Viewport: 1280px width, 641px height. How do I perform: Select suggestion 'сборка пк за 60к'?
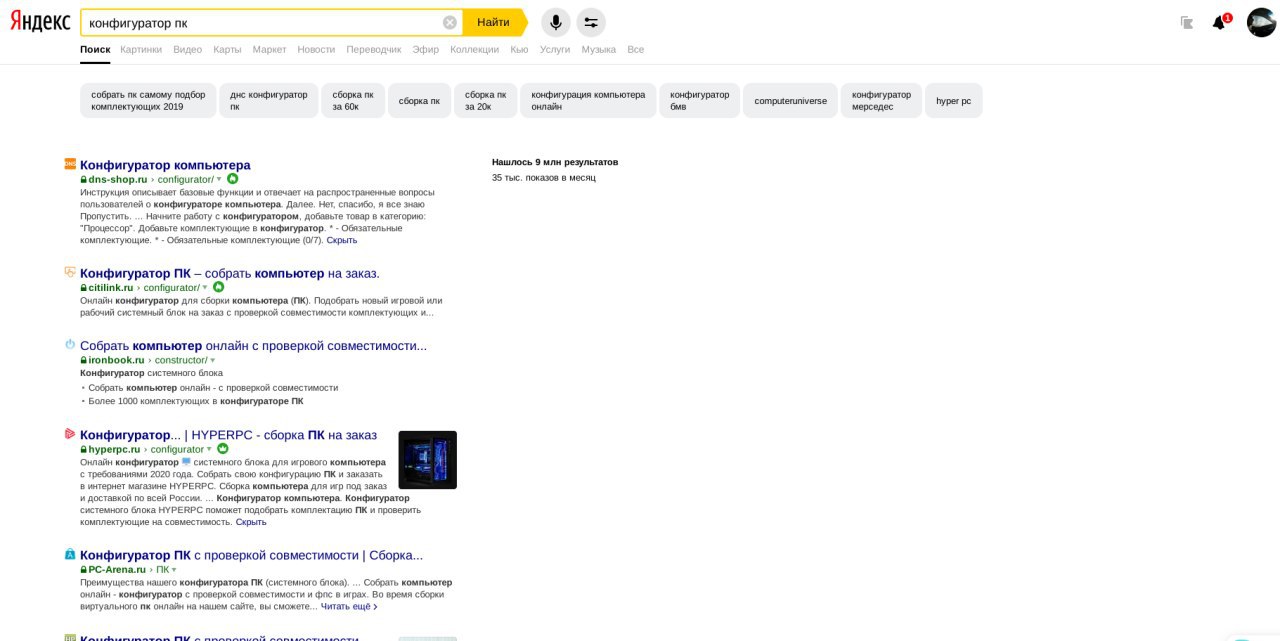(x=353, y=100)
